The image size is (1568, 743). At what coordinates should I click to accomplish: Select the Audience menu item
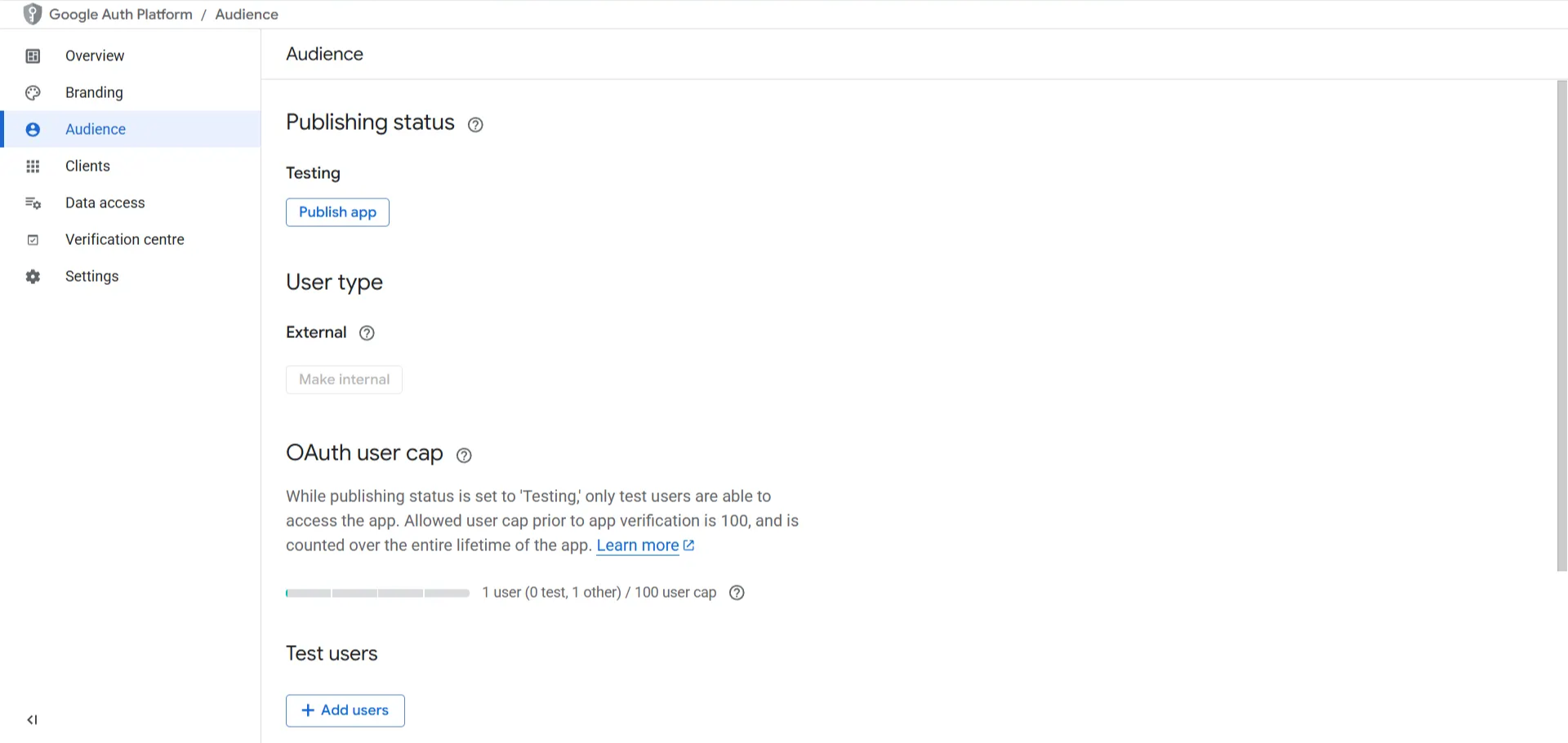pos(131,129)
